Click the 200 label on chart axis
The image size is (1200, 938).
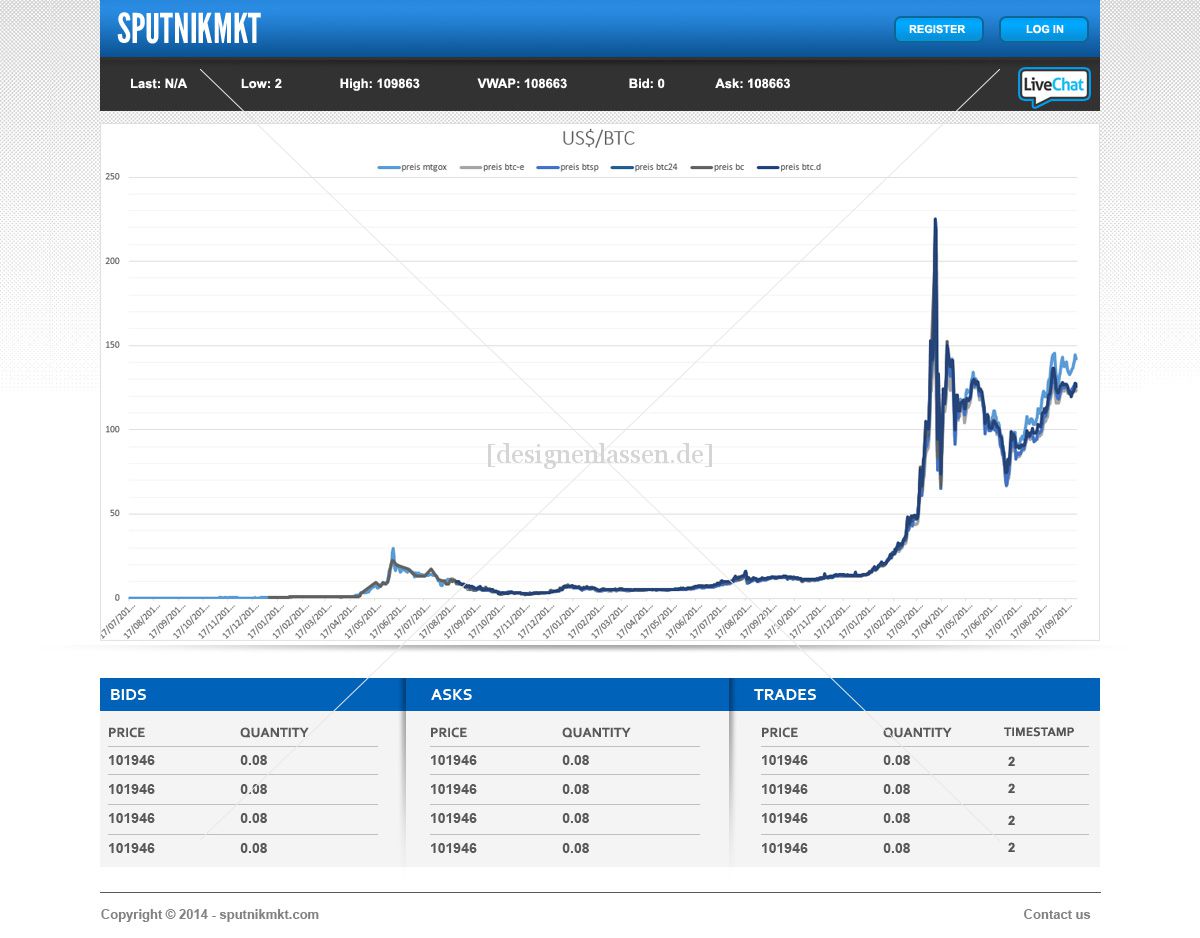coord(112,261)
